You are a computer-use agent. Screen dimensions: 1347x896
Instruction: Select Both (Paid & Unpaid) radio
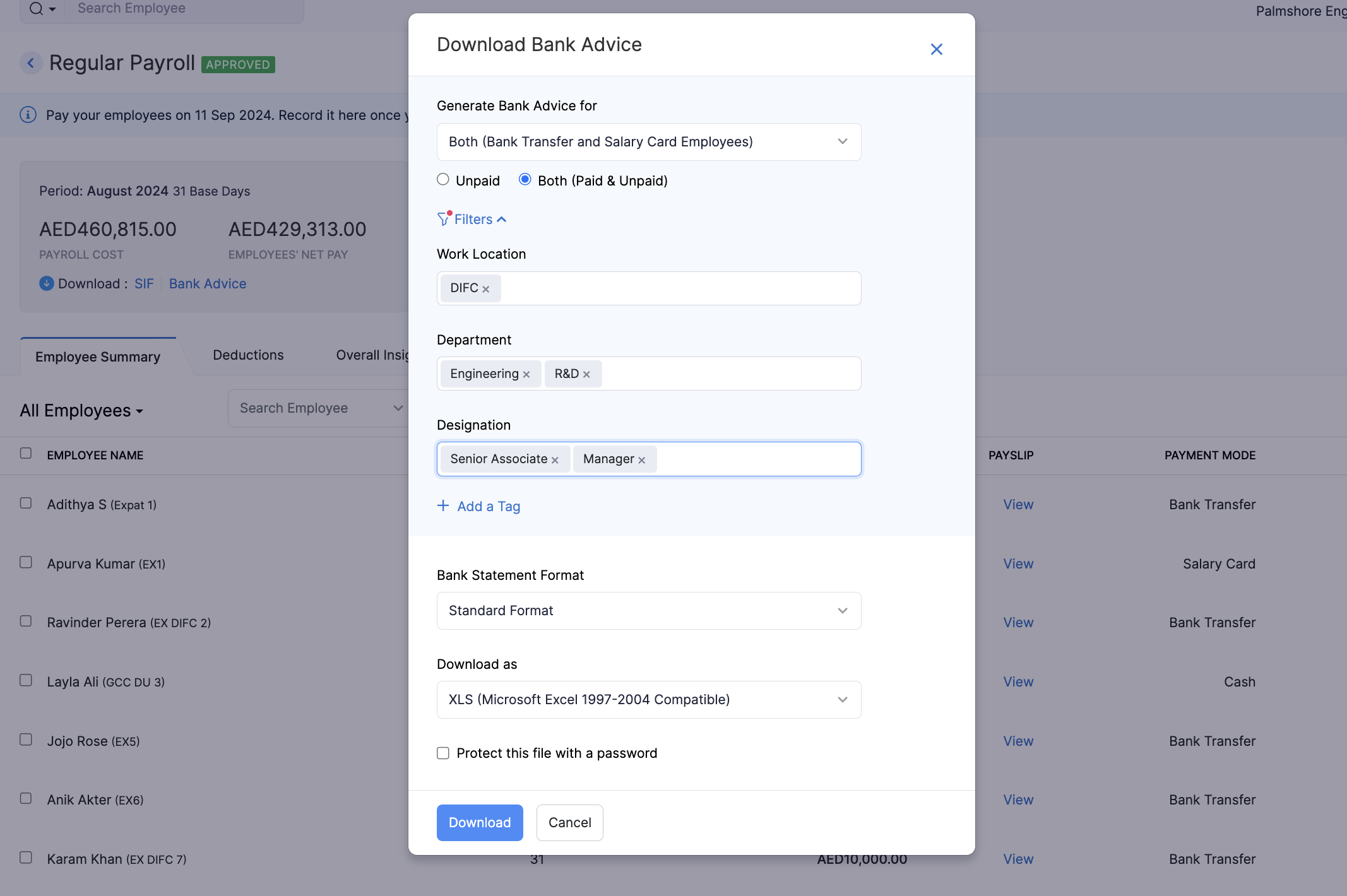pyautogui.click(x=525, y=180)
